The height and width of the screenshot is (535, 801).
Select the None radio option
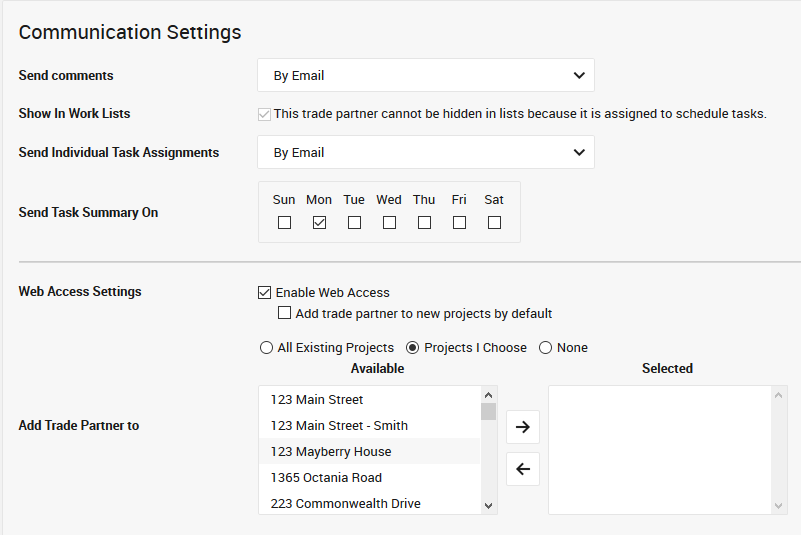546,348
